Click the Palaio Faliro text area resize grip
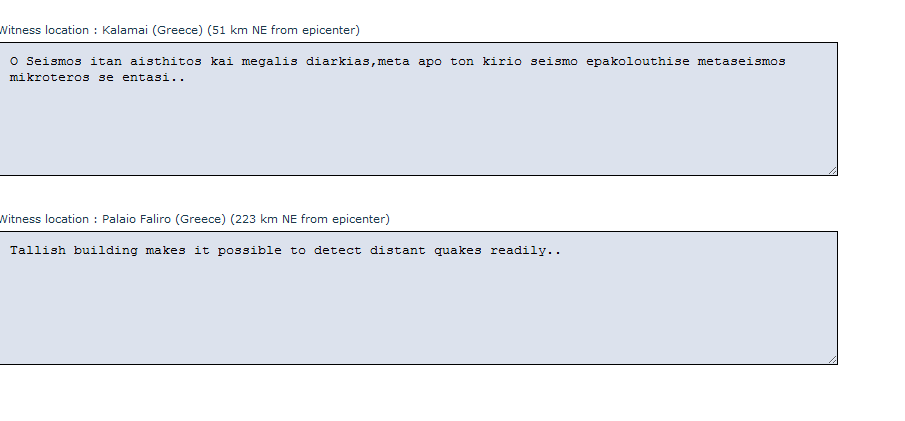This screenshot has height=421, width=905. 832,359
